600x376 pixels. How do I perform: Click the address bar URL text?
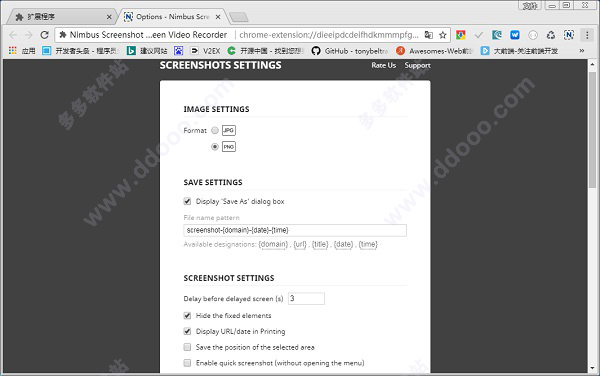(329, 35)
